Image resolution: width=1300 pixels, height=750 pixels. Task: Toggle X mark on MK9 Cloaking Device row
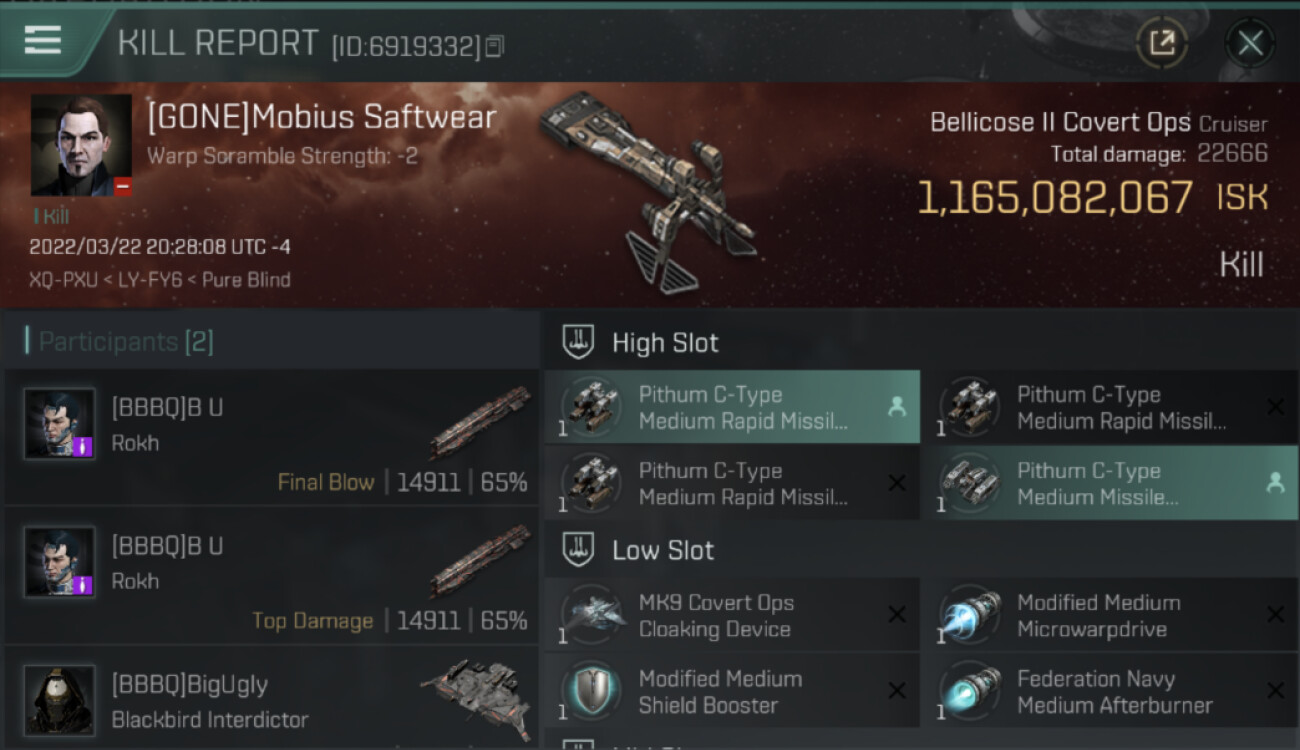point(897,615)
